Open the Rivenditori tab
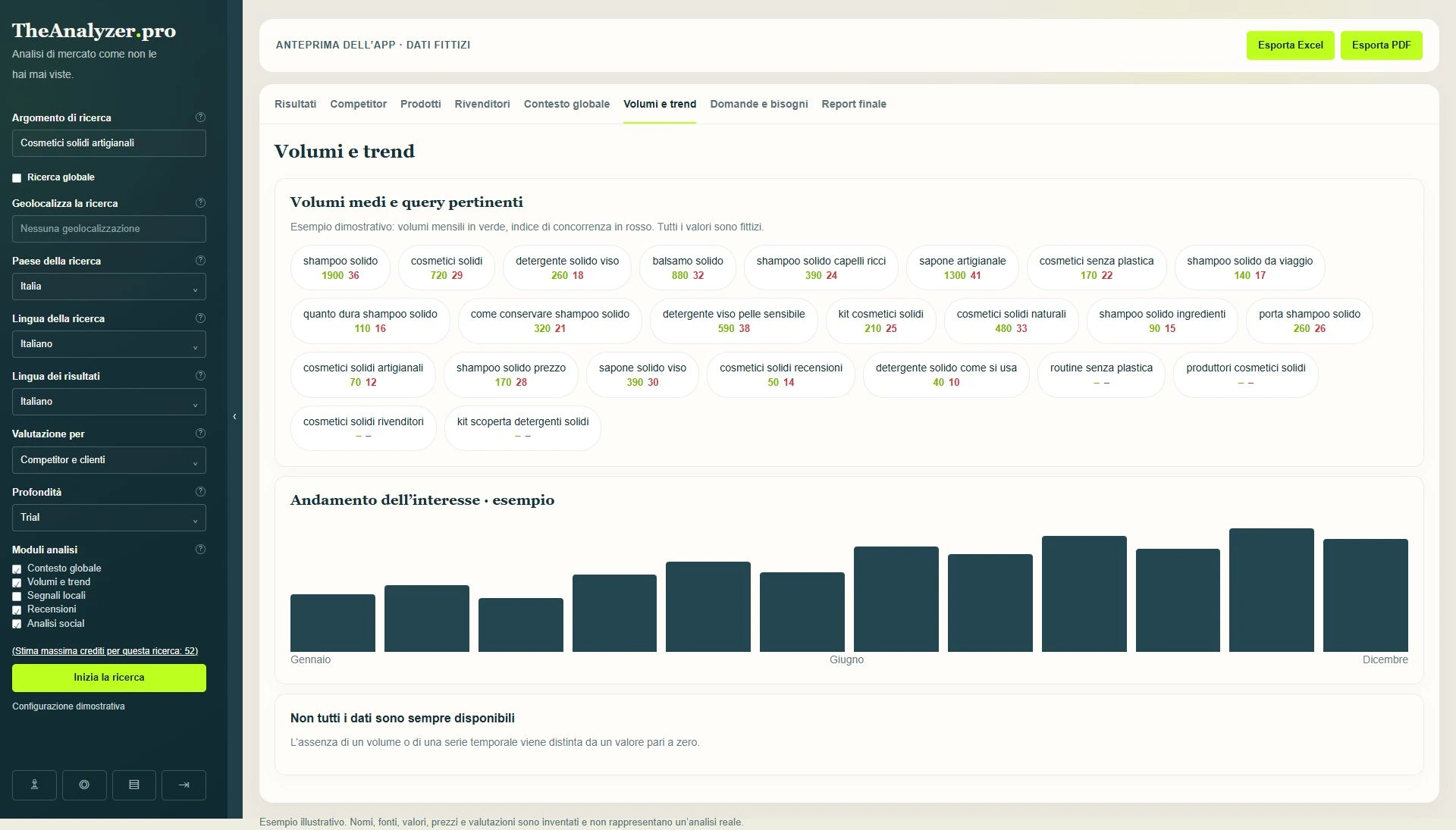 click(x=482, y=104)
